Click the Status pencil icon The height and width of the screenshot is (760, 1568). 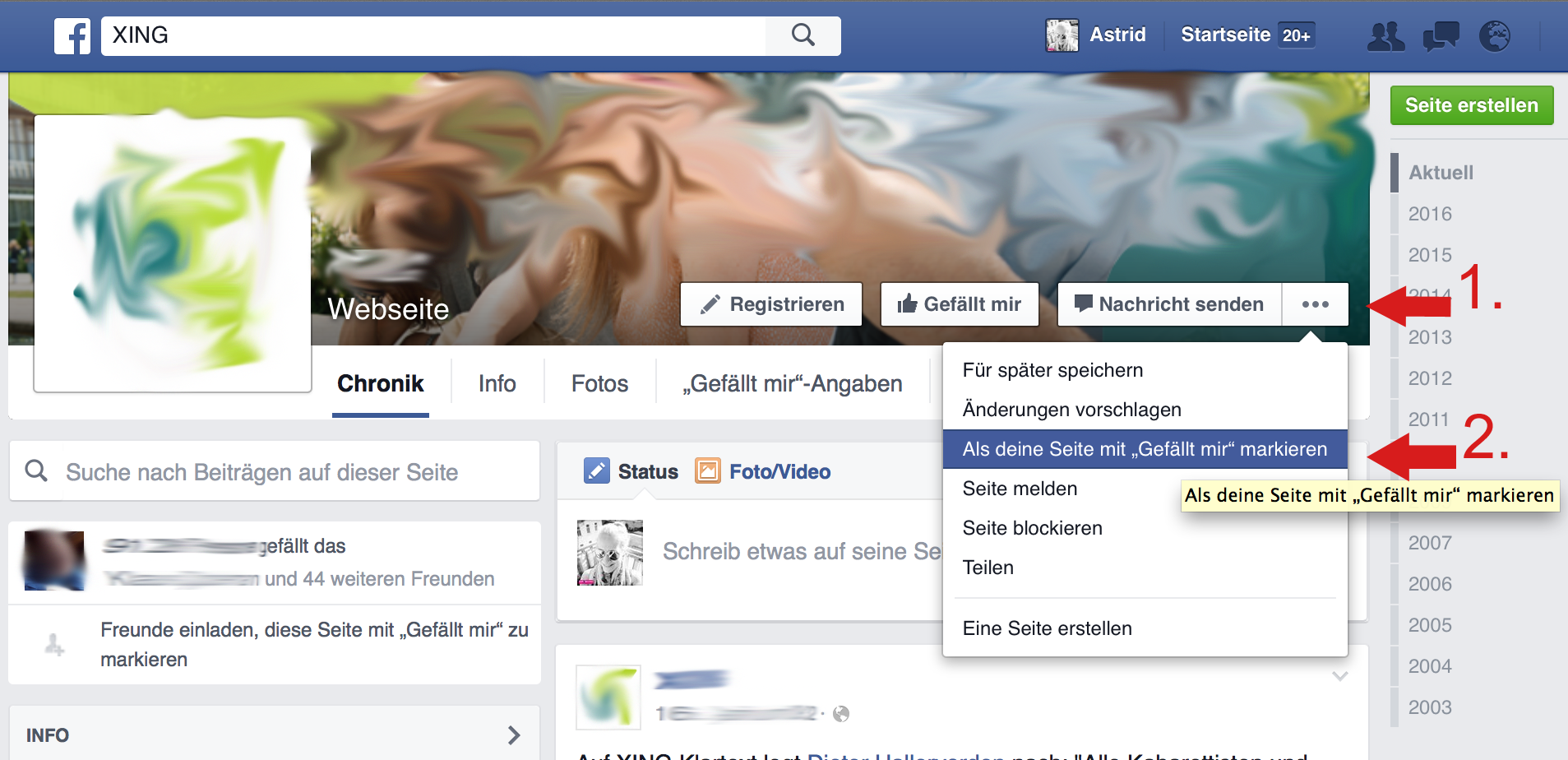(597, 471)
